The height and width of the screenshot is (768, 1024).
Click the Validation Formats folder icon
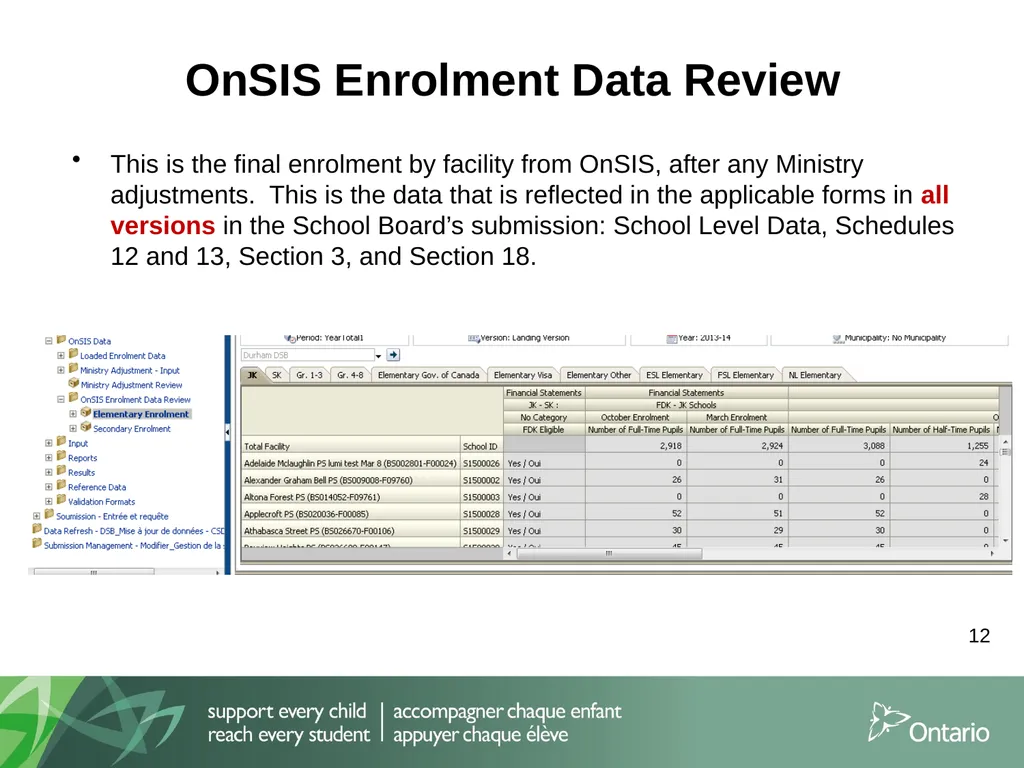(61, 500)
